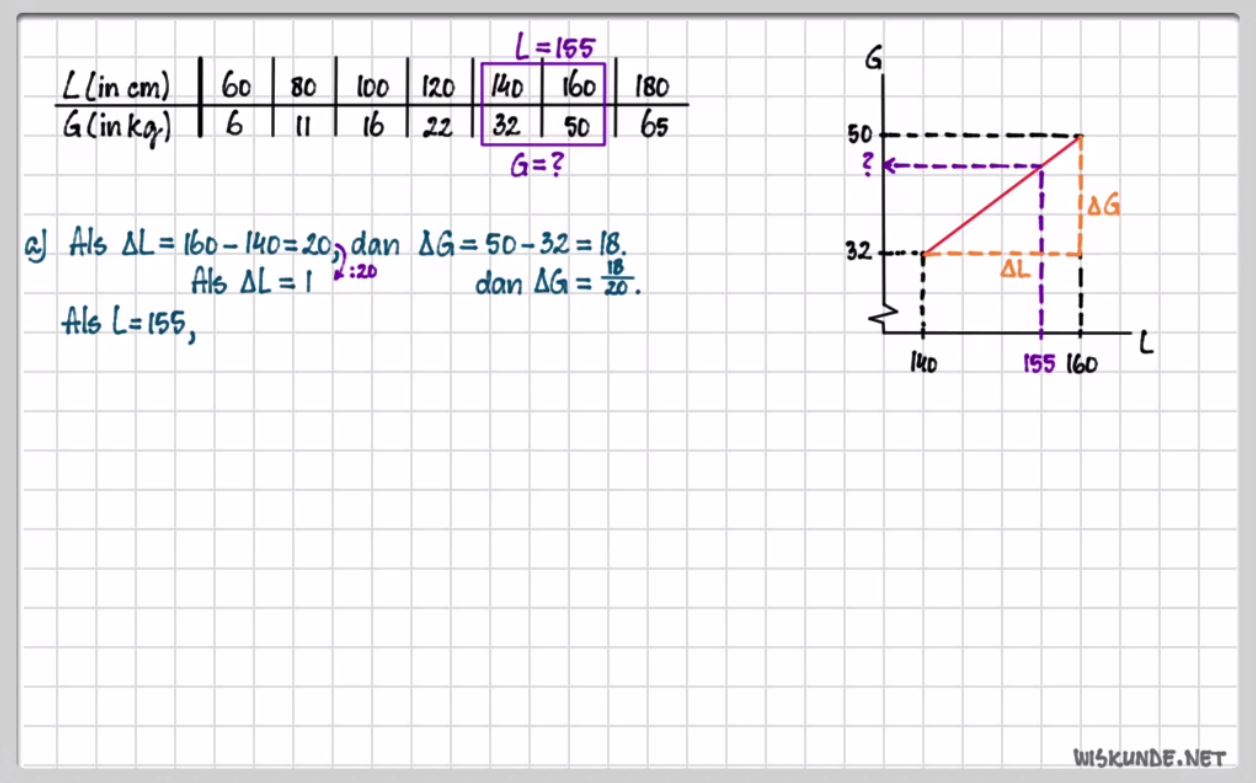Click the "a)" question label
The width and height of the screenshot is (1256, 783).
[36, 246]
